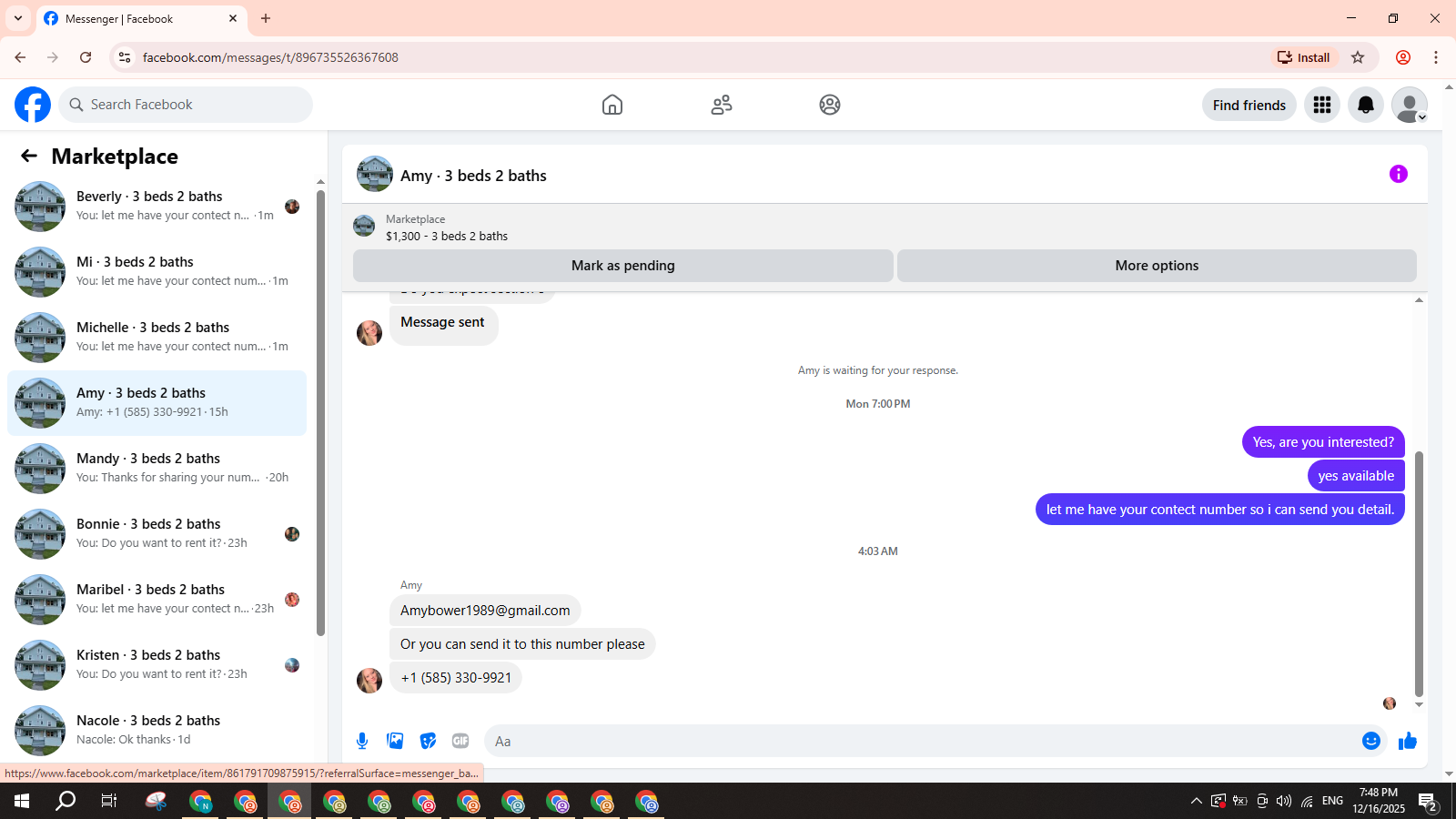Show hidden system tray icons
This screenshot has height=819, width=1456.
point(1197,801)
